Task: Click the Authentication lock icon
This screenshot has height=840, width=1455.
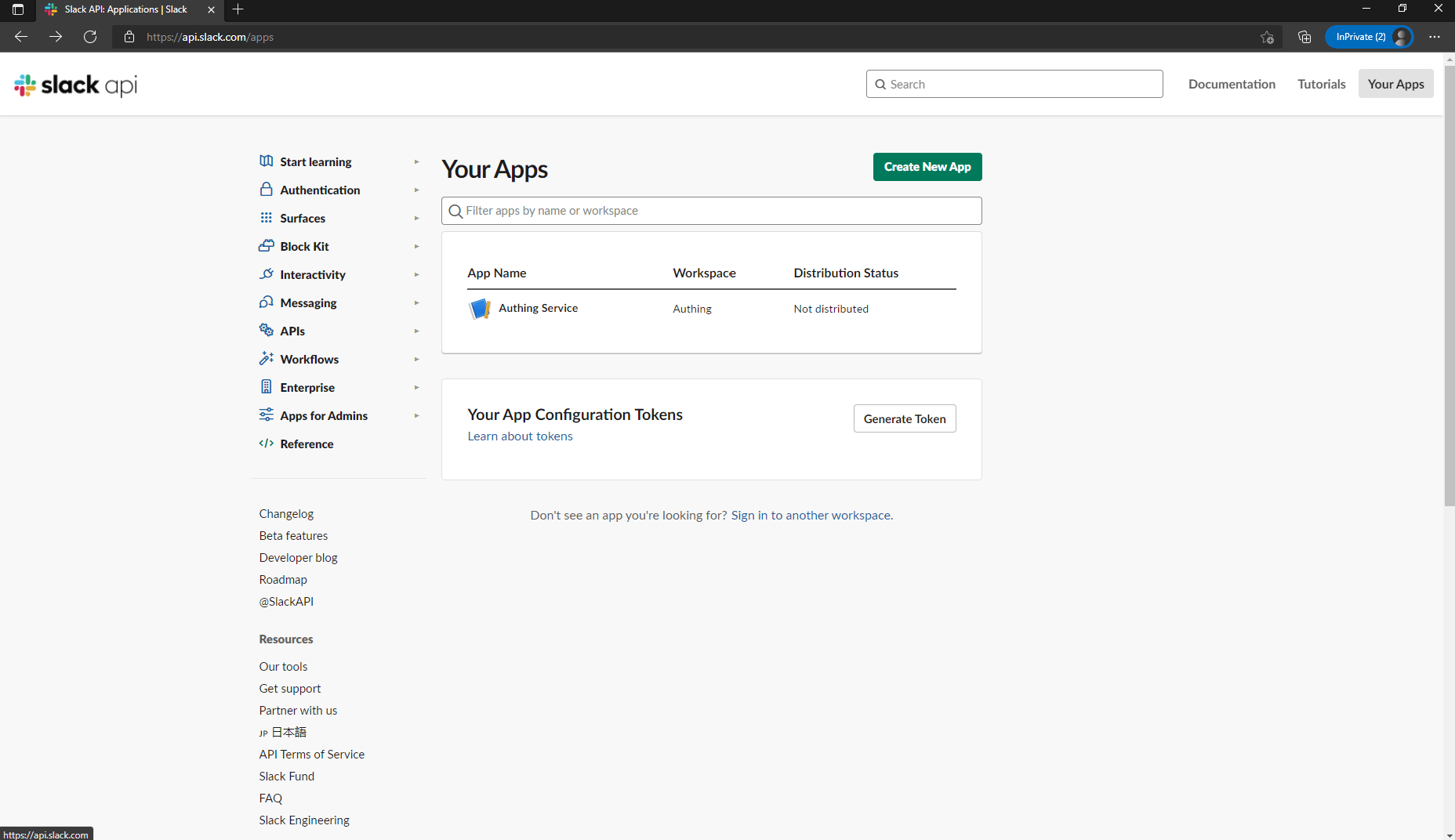Action: coord(267,190)
